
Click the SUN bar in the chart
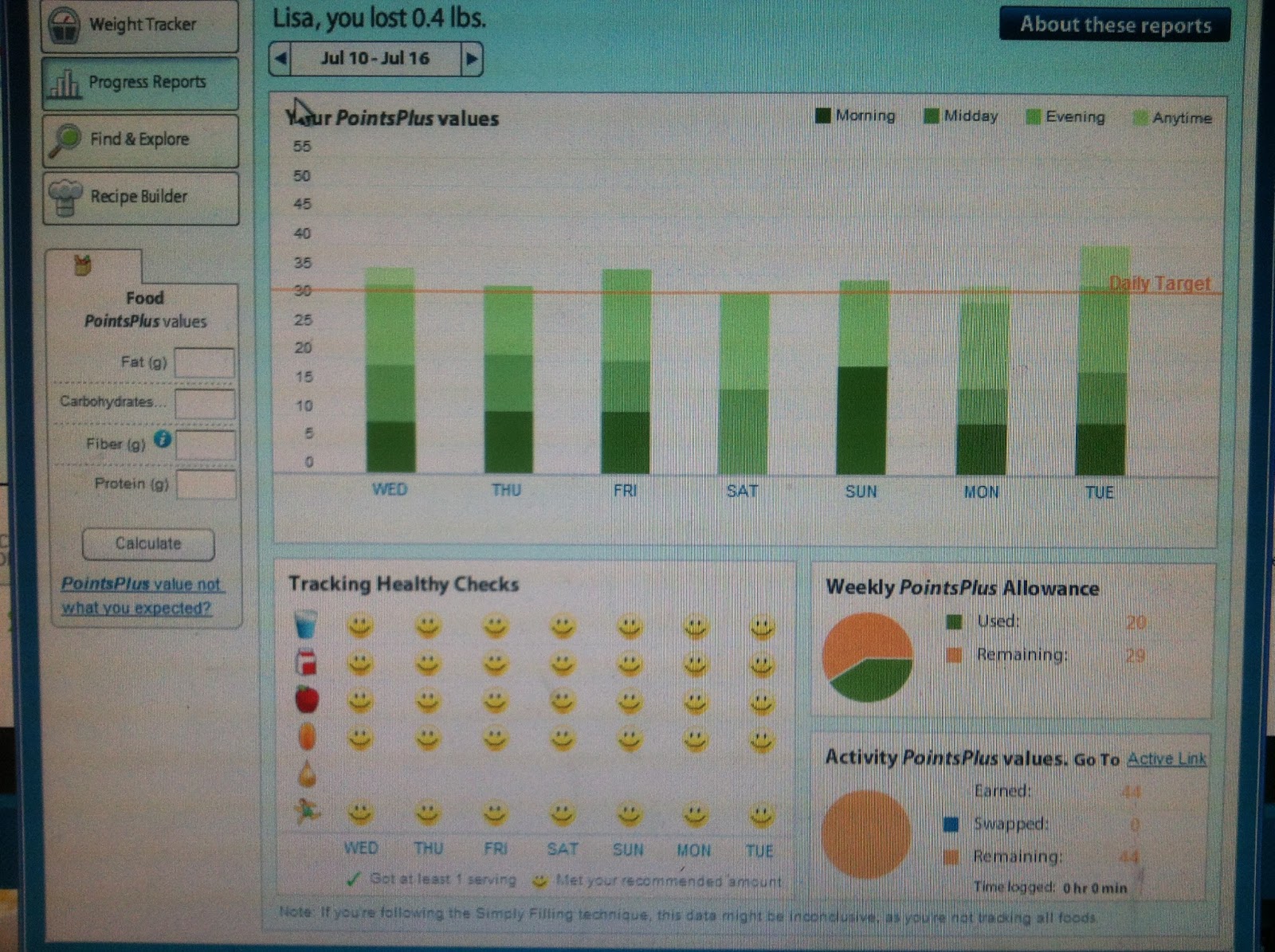862,378
